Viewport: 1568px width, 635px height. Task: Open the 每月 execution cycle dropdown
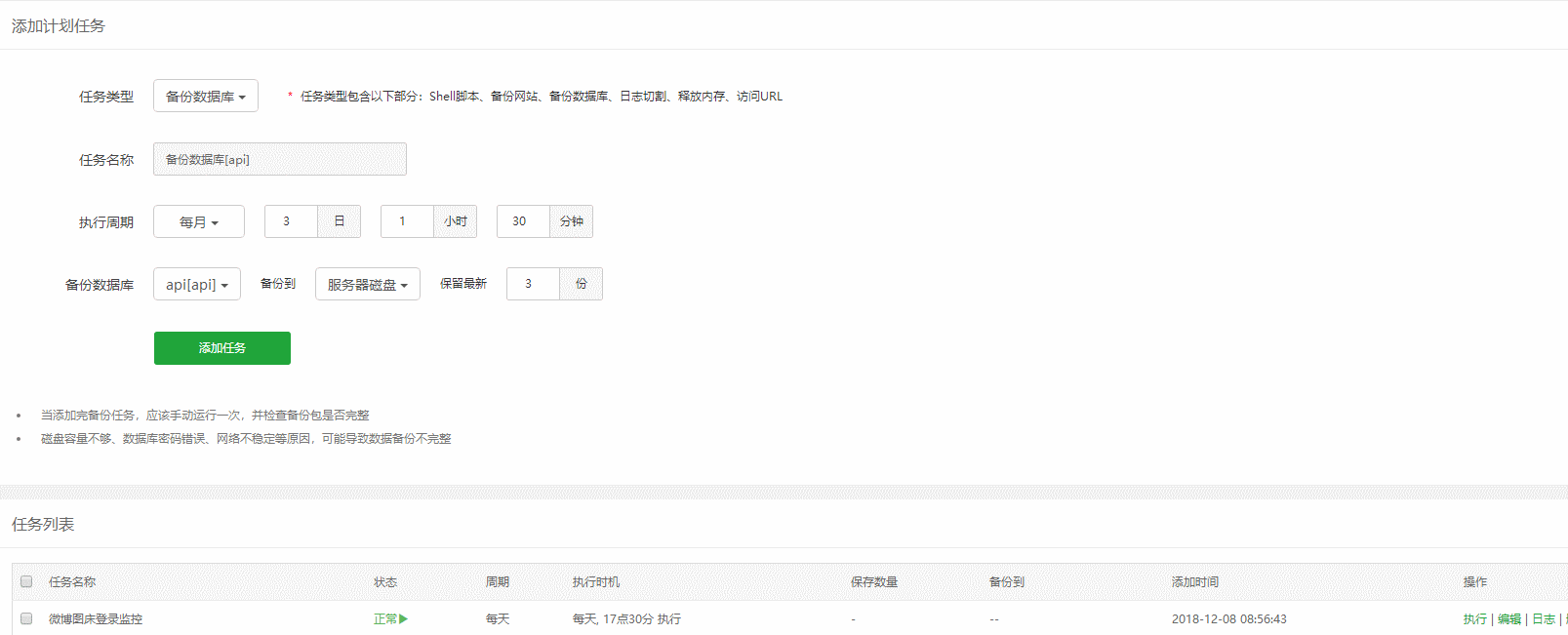click(x=199, y=221)
